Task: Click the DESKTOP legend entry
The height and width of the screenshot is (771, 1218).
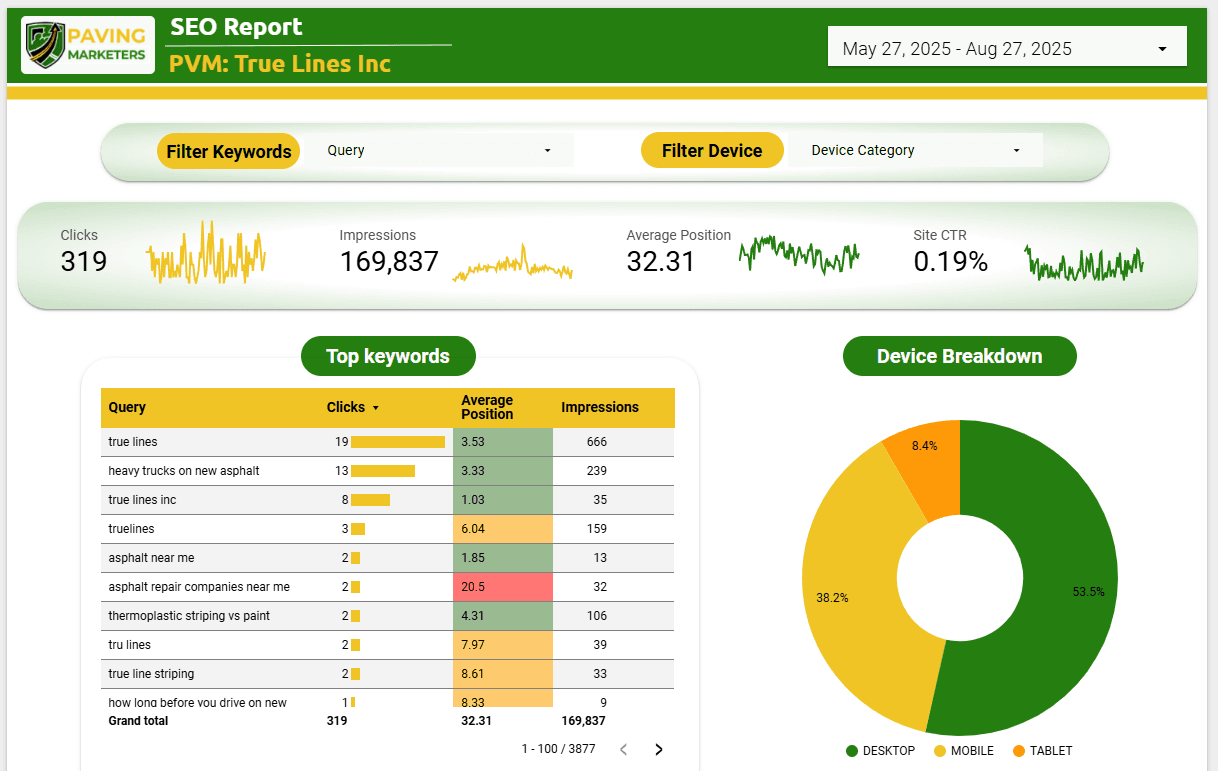Action: 880,750
